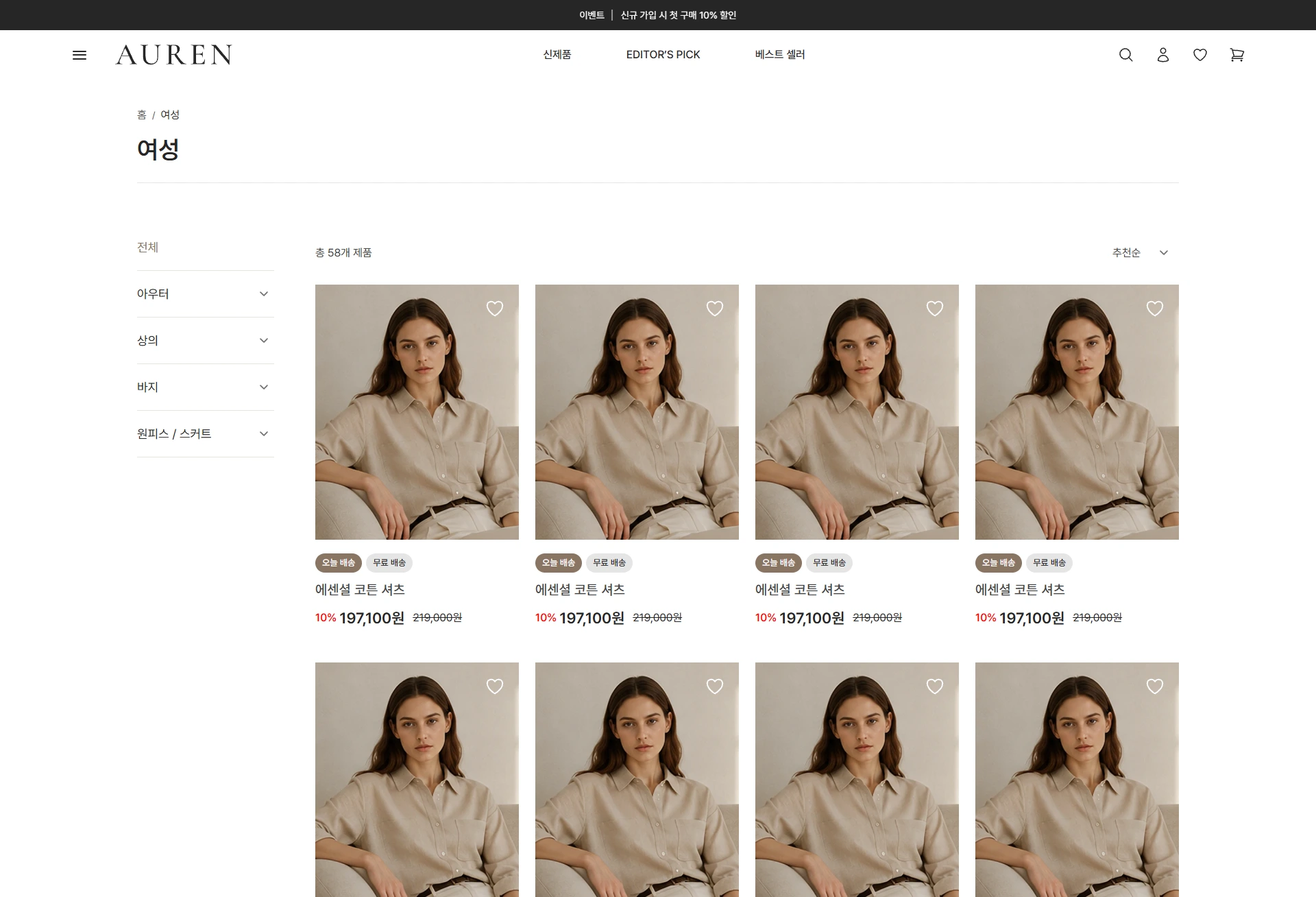Open 에센셜 코튼 셔츠 title of fourth product
1316x897 pixels.
(1020, 590)
